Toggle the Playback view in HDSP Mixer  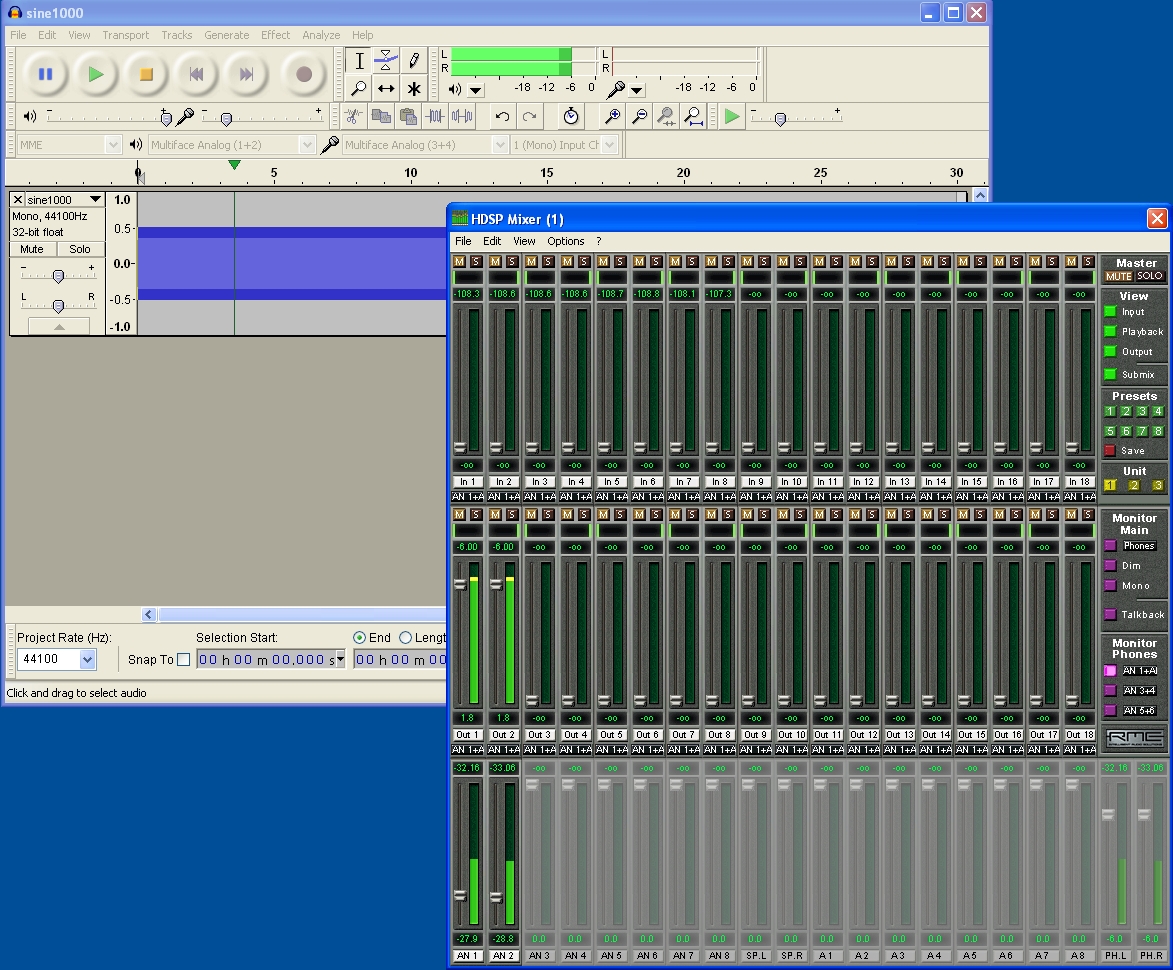point(1110,331)
